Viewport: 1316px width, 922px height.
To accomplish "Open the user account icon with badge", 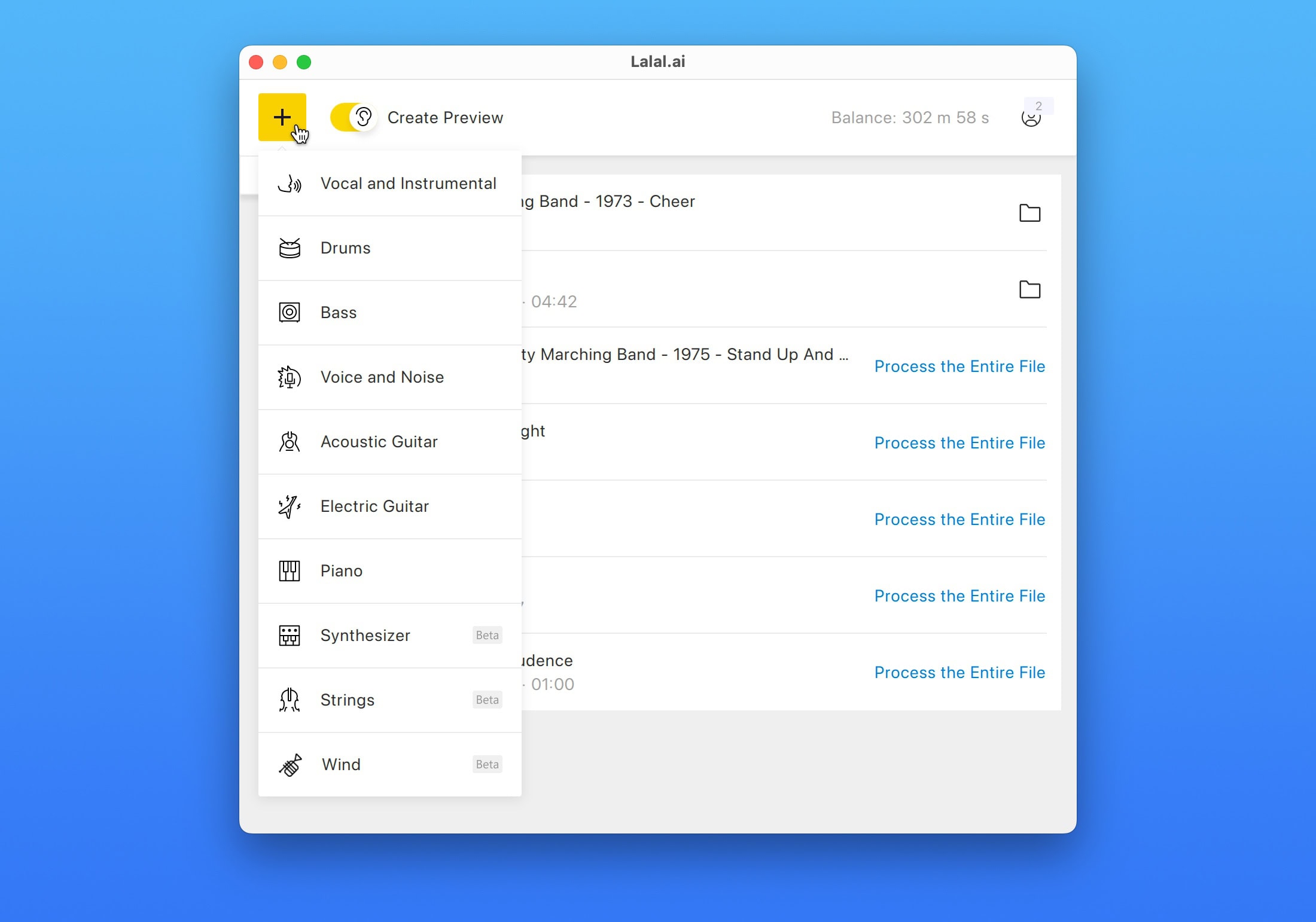I will point(1031,118).
